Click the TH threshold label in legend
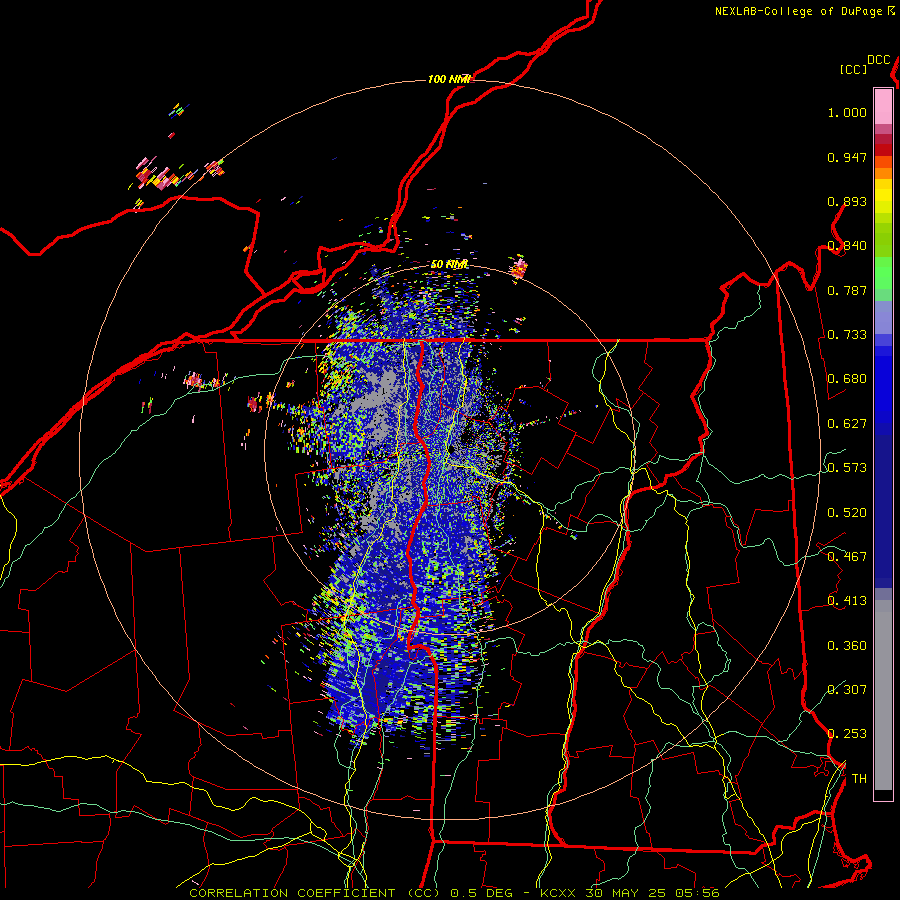Image resolution: width=900 pixels, height=900 pixels. point(859,779)
